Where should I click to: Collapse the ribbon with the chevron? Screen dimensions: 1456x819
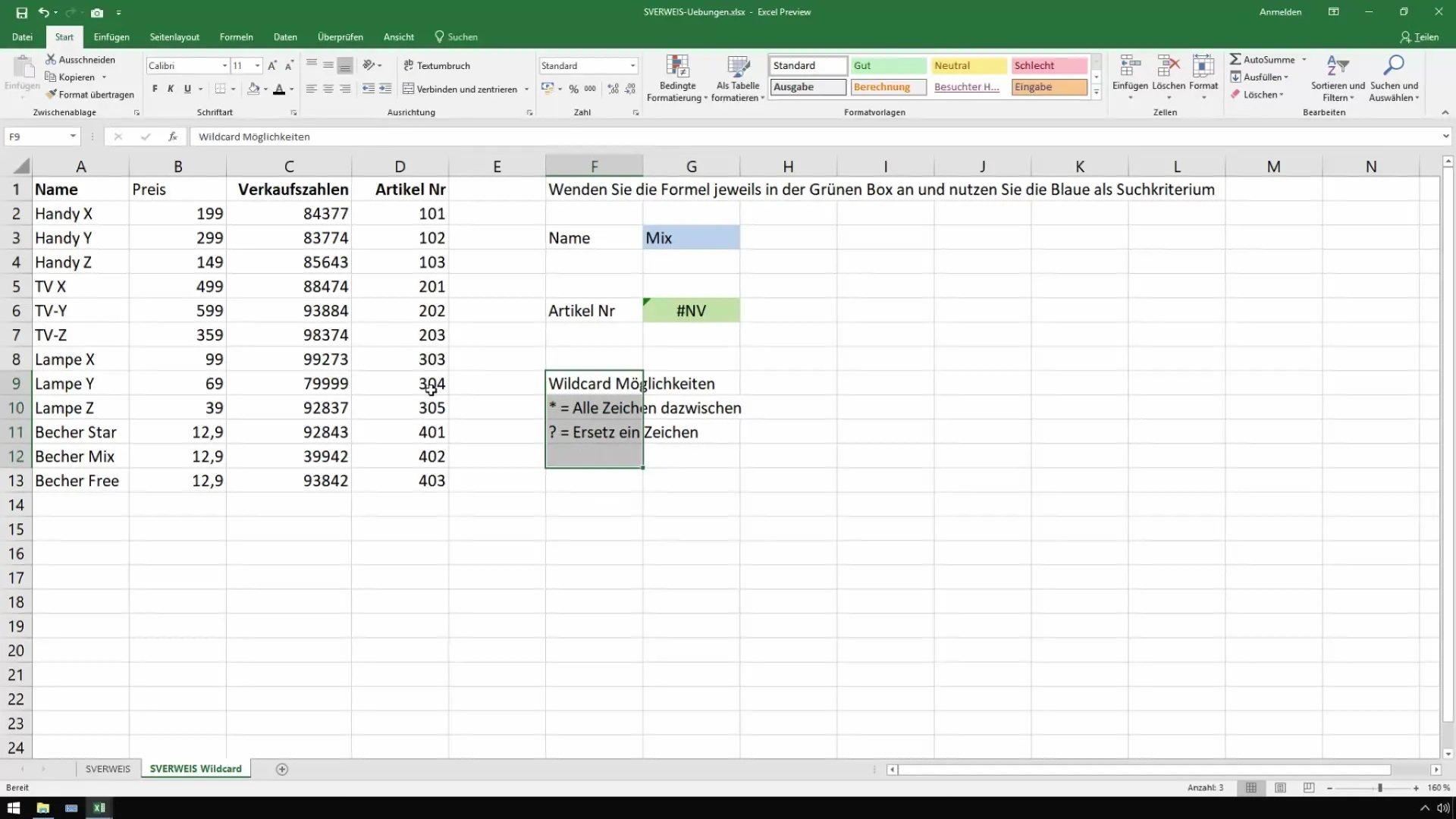(x=1445, y=112)
